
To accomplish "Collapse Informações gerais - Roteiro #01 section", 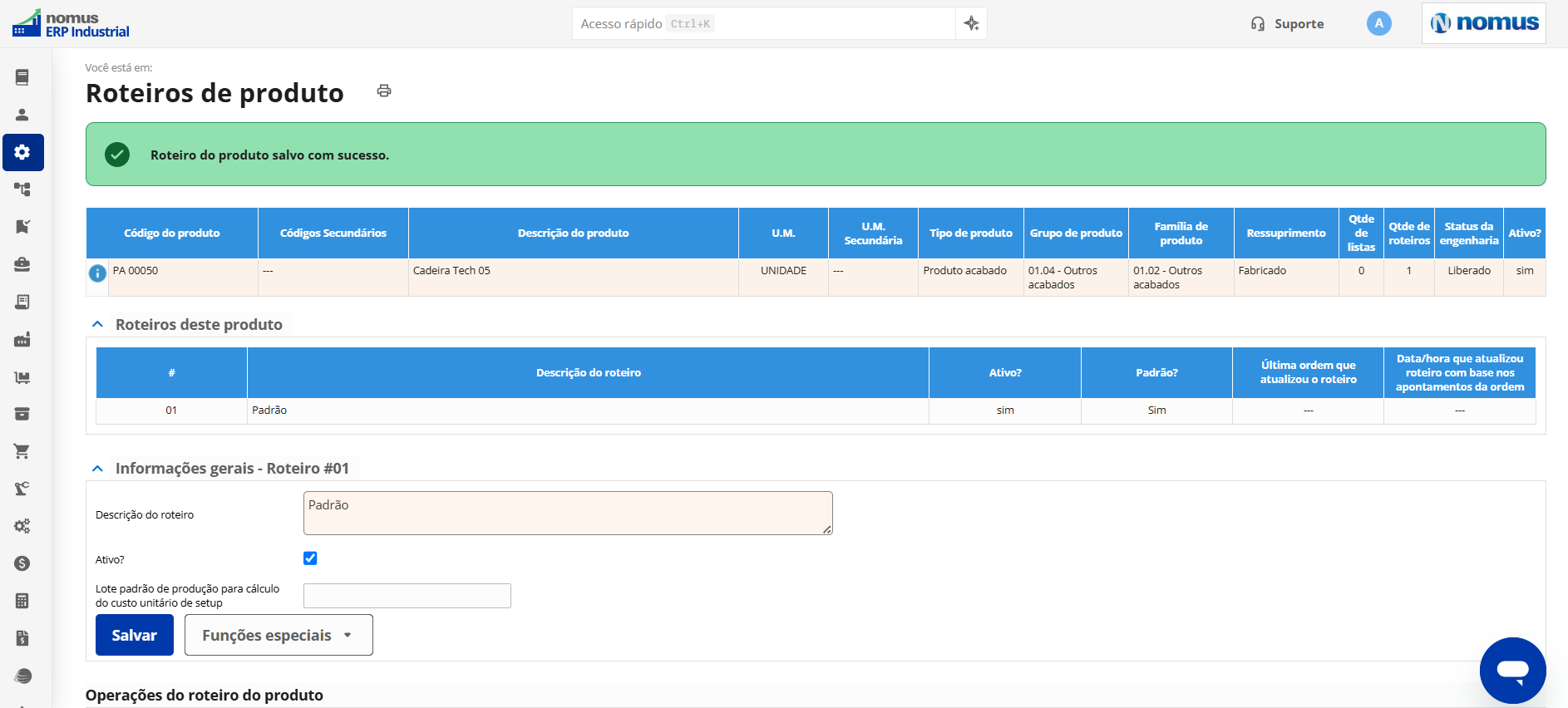I will coord(97,468).
